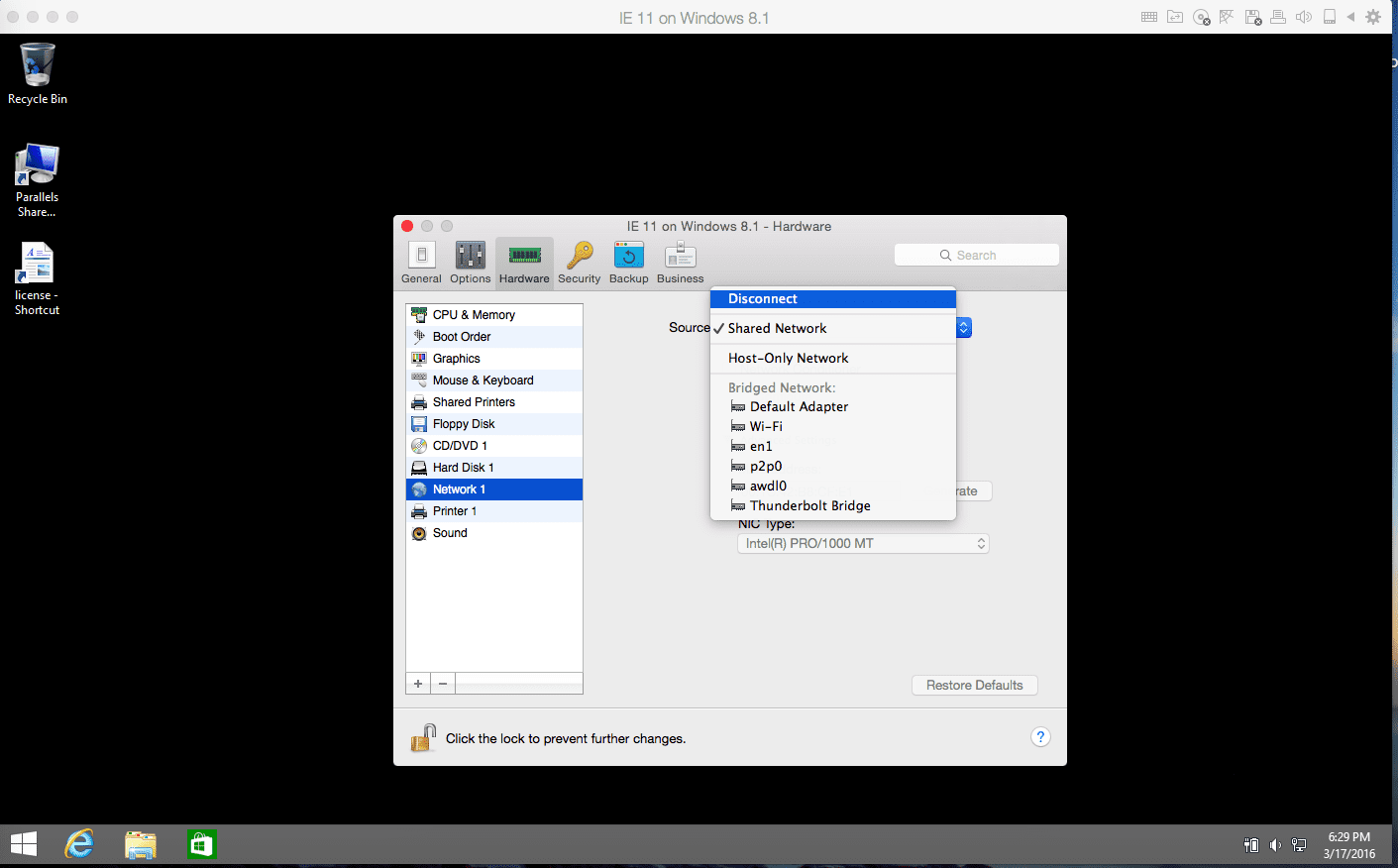
Task: Select CD/DVD 1 in hardware list
Action: pyautogui.click(x=494, y=446)
